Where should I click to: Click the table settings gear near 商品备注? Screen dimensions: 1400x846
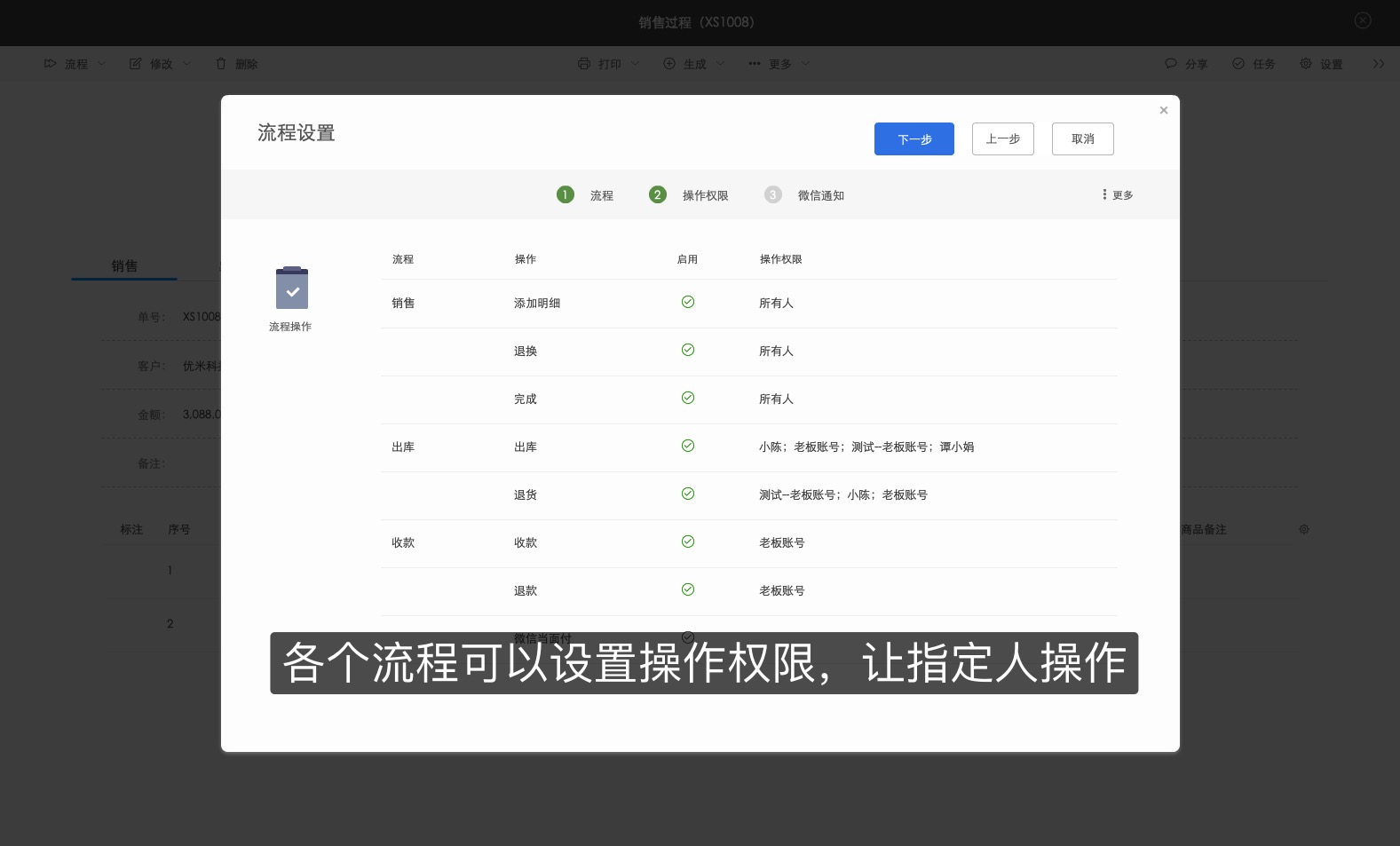[x=1304, y=529]
